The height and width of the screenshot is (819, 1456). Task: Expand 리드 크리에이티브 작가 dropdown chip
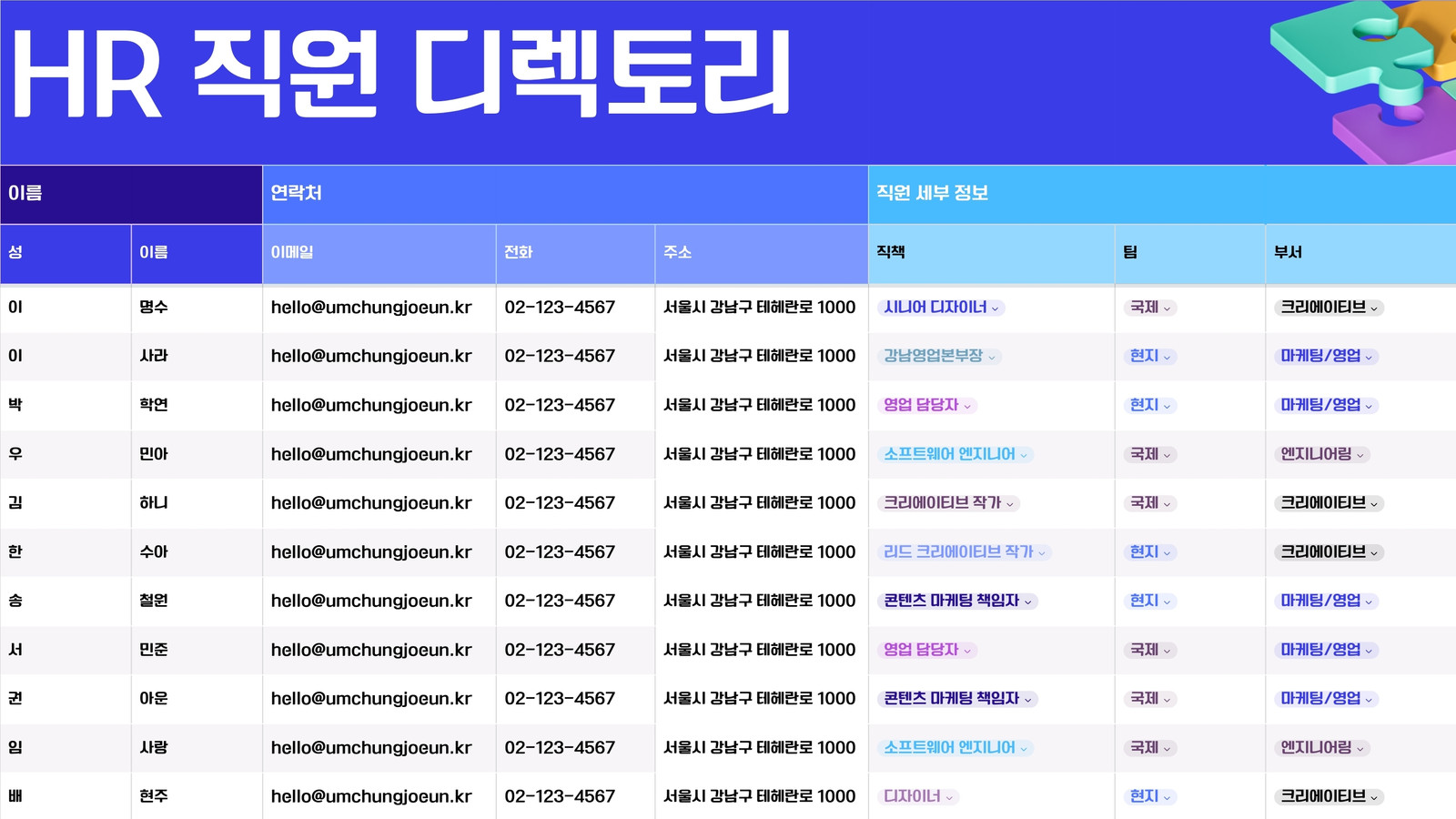click(964, 552)
